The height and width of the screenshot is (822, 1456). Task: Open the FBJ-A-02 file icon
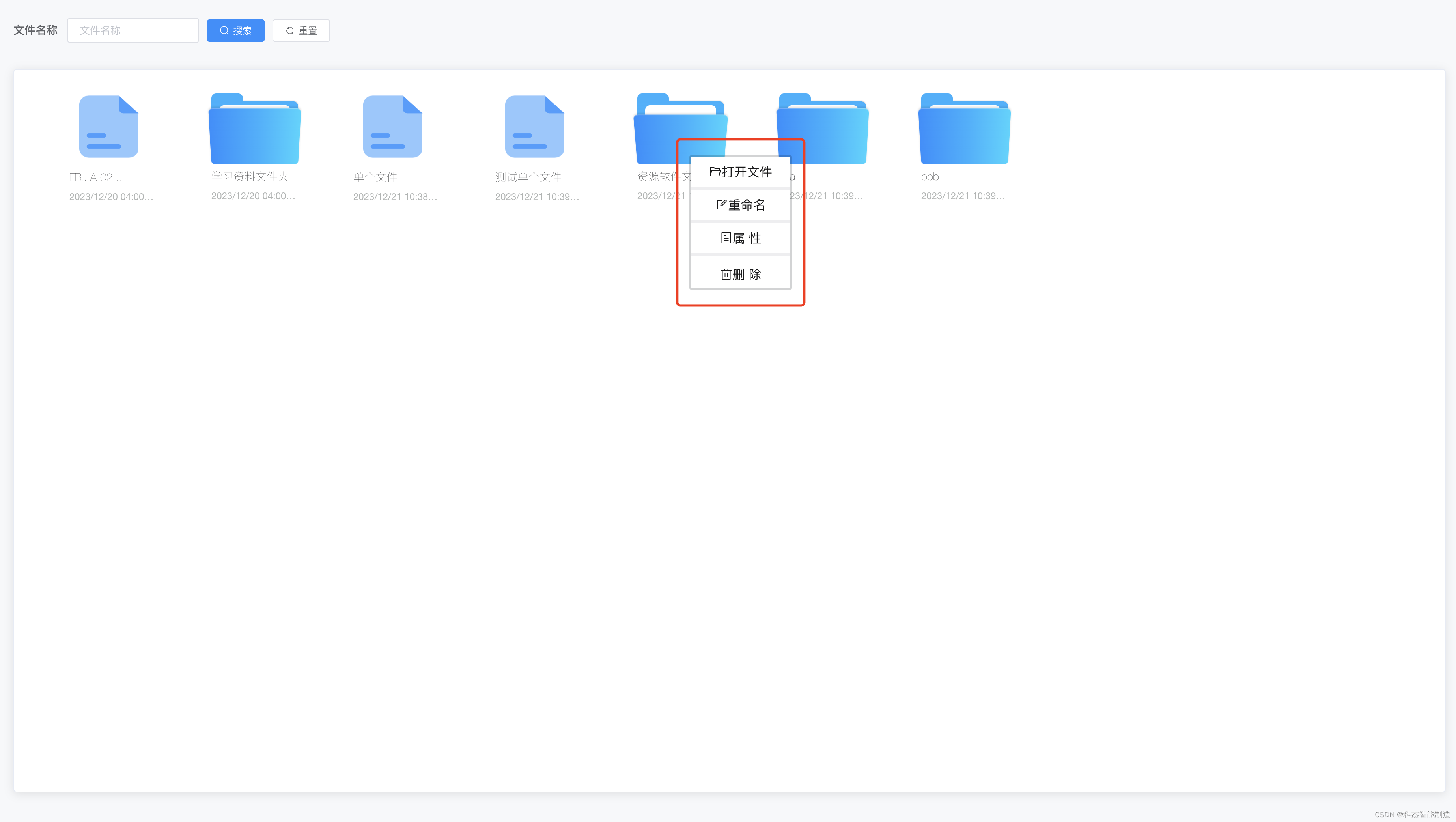point(108,127)
